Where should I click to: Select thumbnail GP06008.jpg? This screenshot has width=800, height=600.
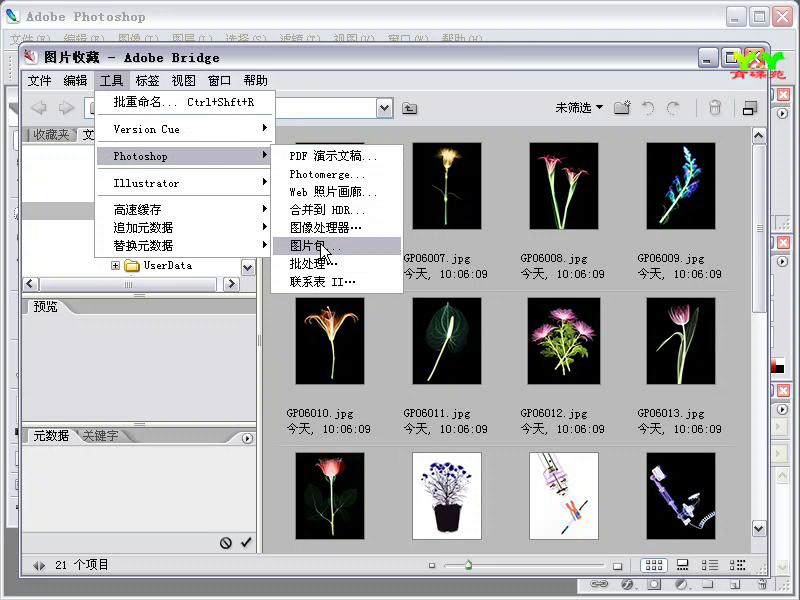(563, 186)
